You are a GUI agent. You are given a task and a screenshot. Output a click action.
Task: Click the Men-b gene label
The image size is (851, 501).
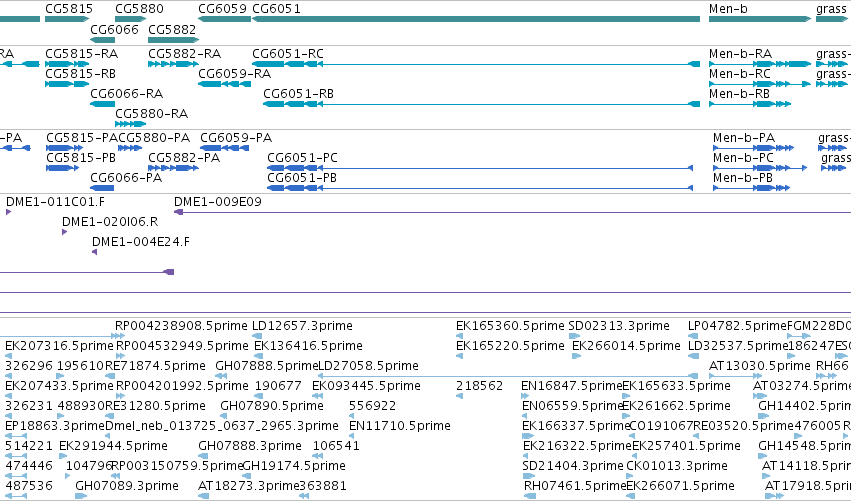728,9
